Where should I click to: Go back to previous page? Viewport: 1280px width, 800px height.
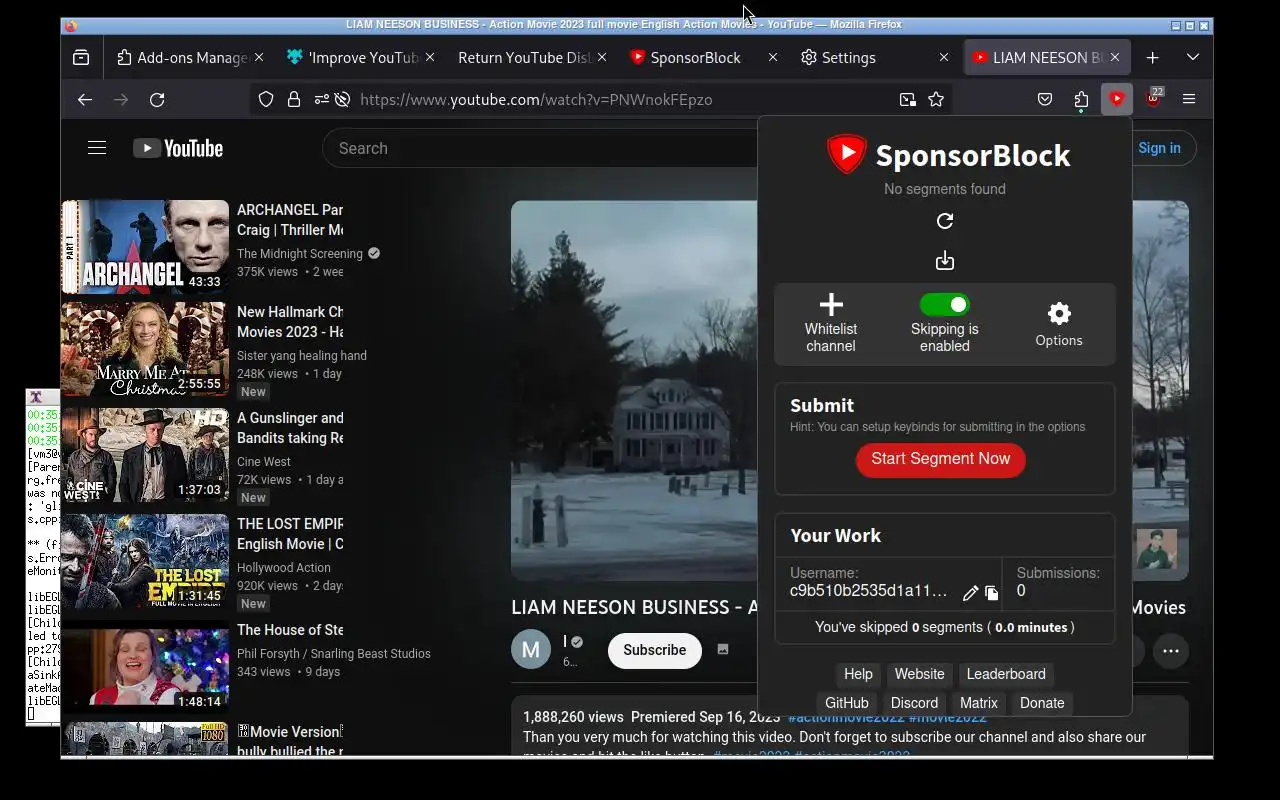[x=85, y=99]
